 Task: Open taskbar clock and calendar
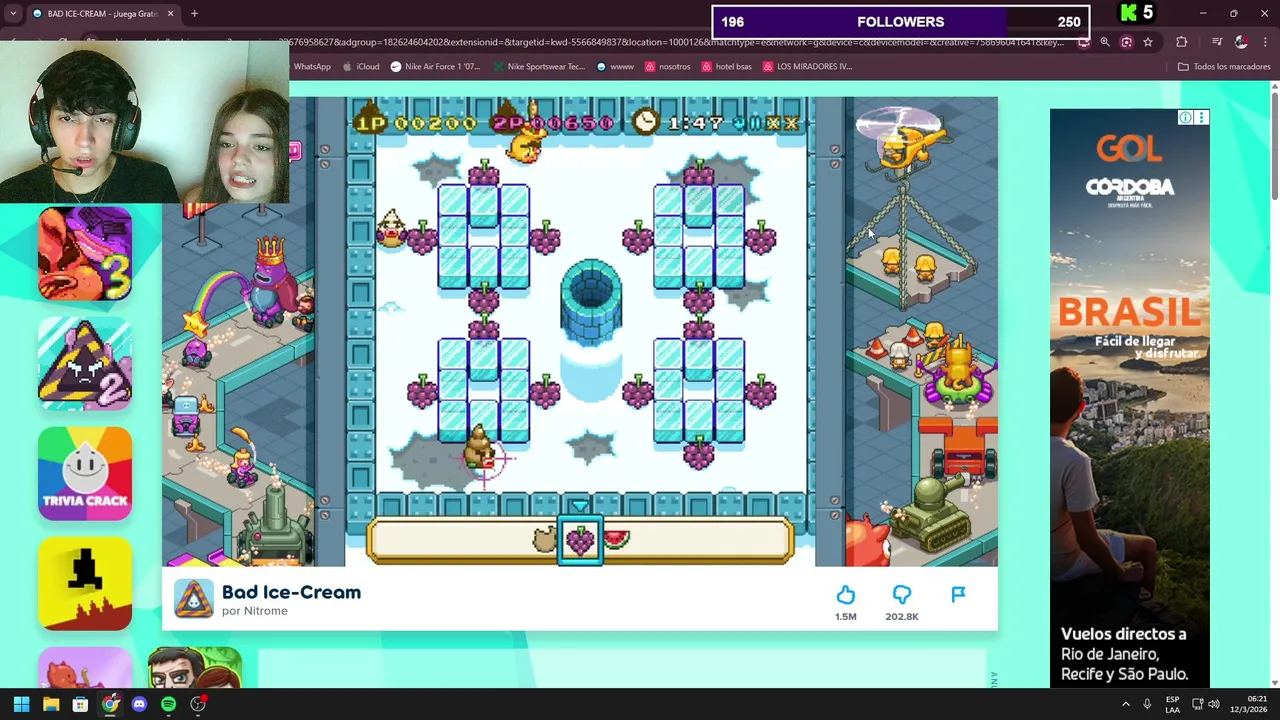(x=1248, y=704)
